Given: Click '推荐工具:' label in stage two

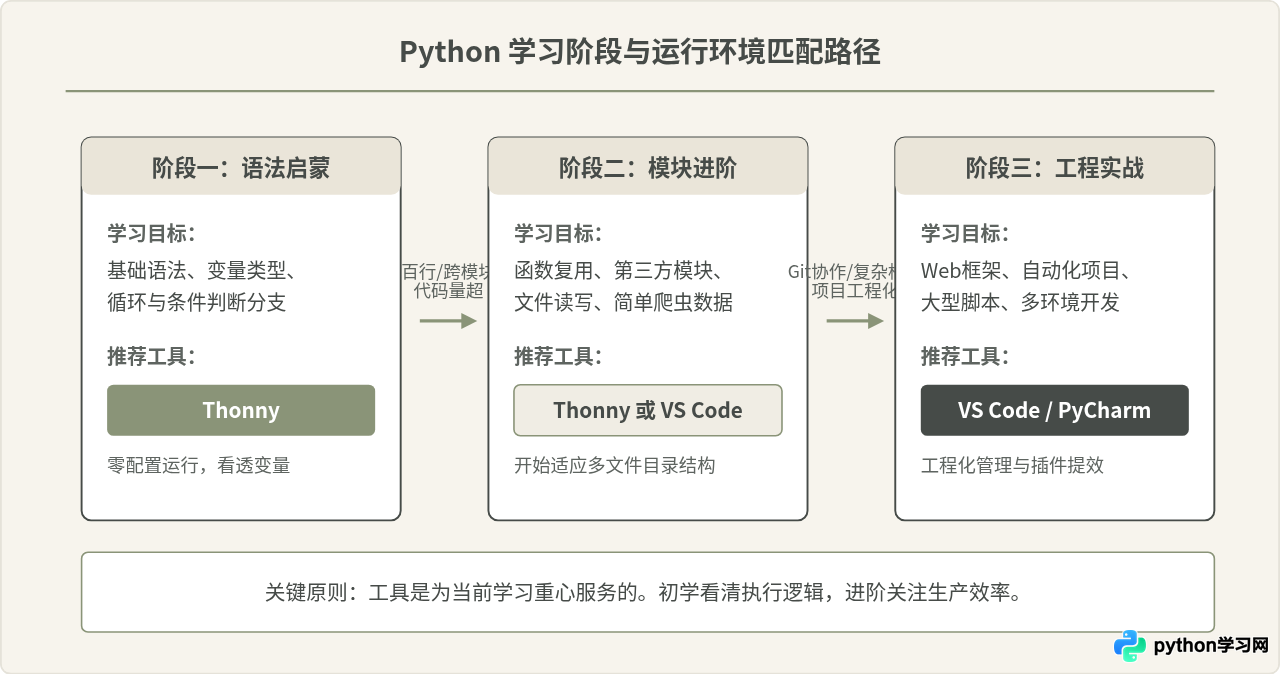Looking at the screenshot, I should tap(558, 356).
